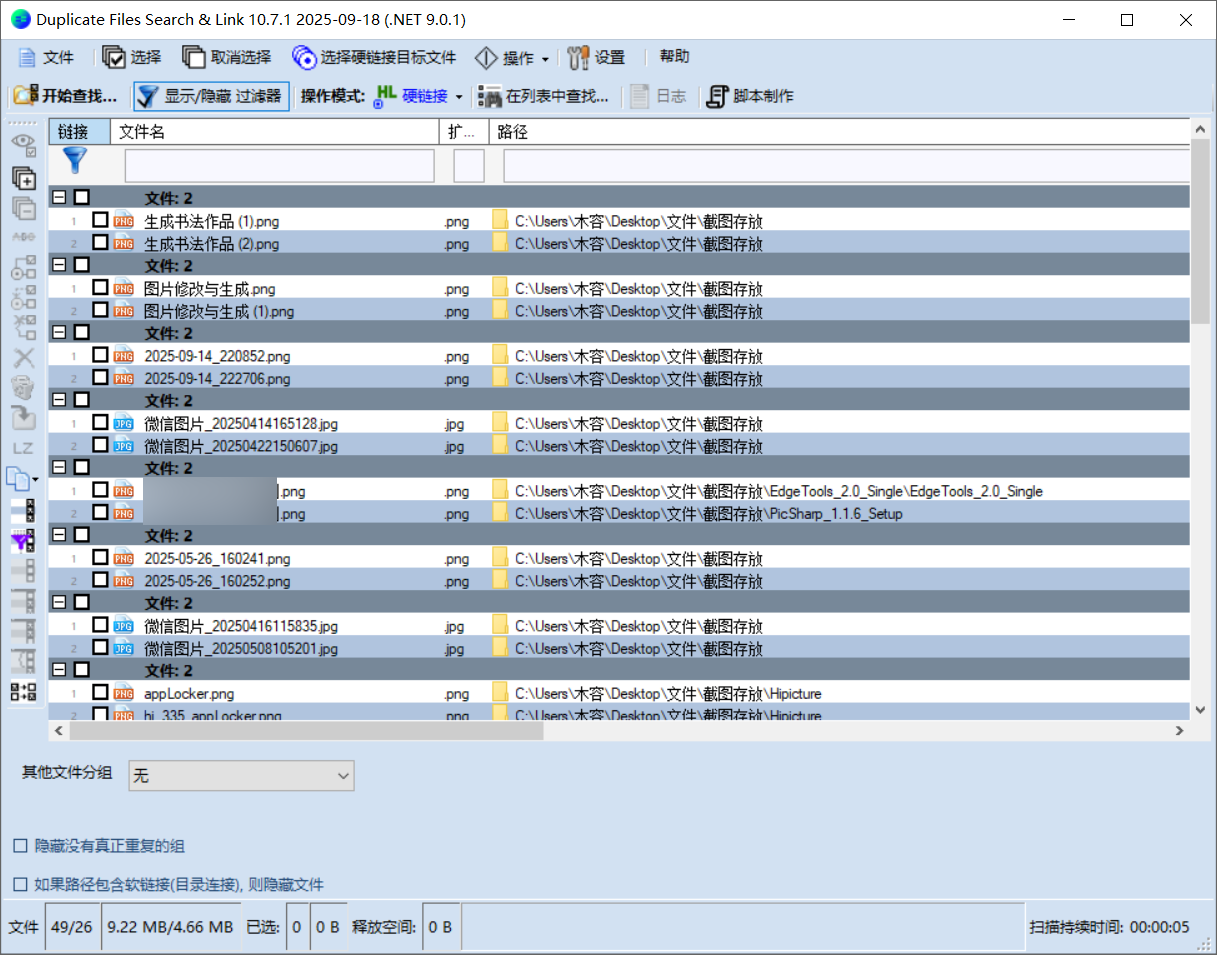This screenshot has width=1217, height=955.
Task: Enable 如果路径包含软链接 hide files checkbox
Action: (20, 884)
